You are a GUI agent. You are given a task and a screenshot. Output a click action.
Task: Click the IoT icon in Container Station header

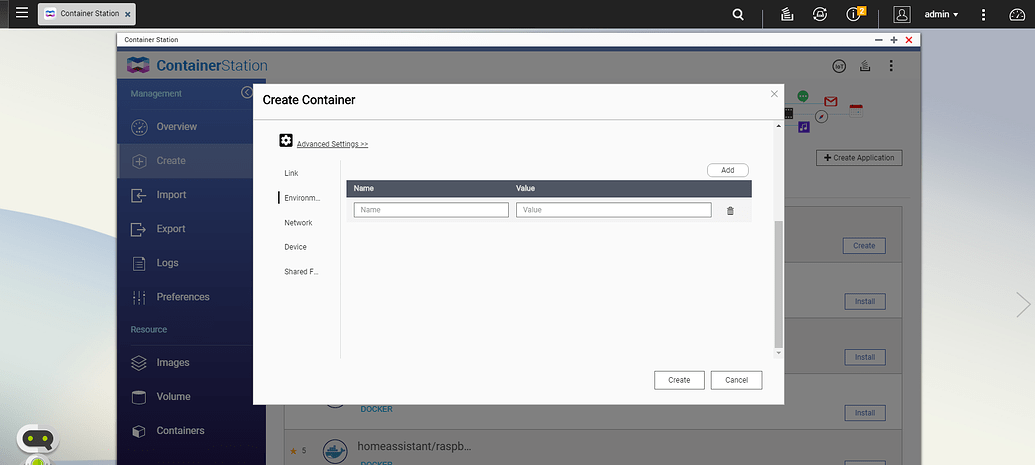click(839, 66)
